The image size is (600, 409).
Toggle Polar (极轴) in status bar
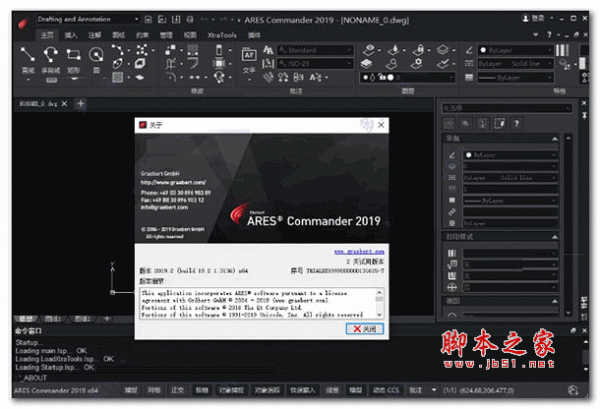pos(202,390)
